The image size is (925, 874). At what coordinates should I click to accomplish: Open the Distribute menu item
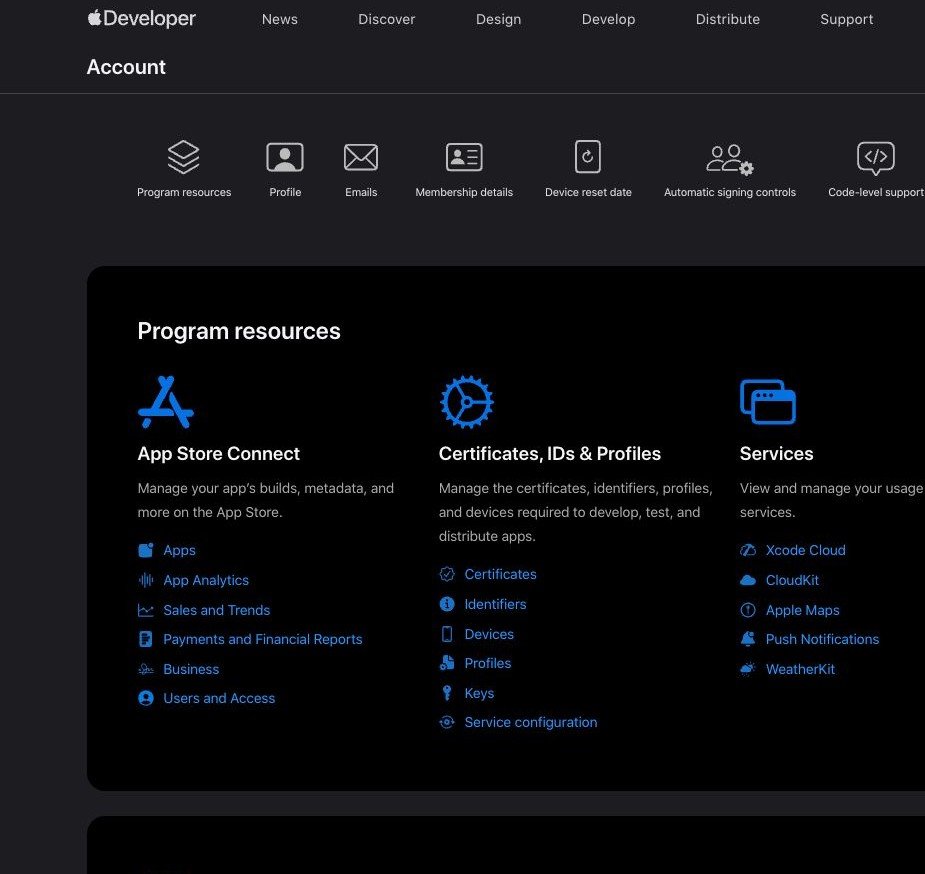click(x=727, y=19)
